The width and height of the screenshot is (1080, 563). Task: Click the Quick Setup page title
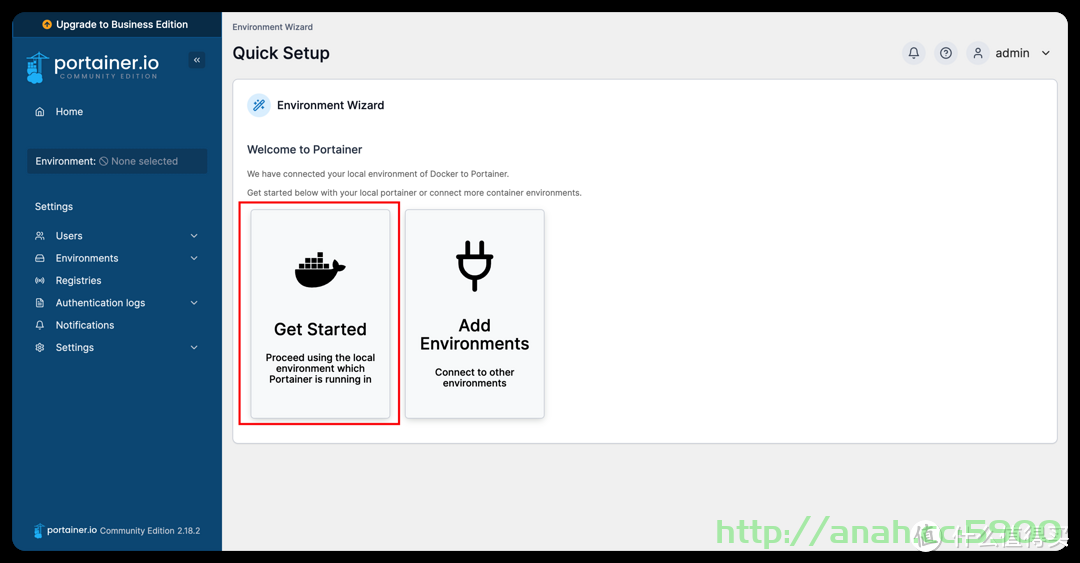click(x=281, y=53)
